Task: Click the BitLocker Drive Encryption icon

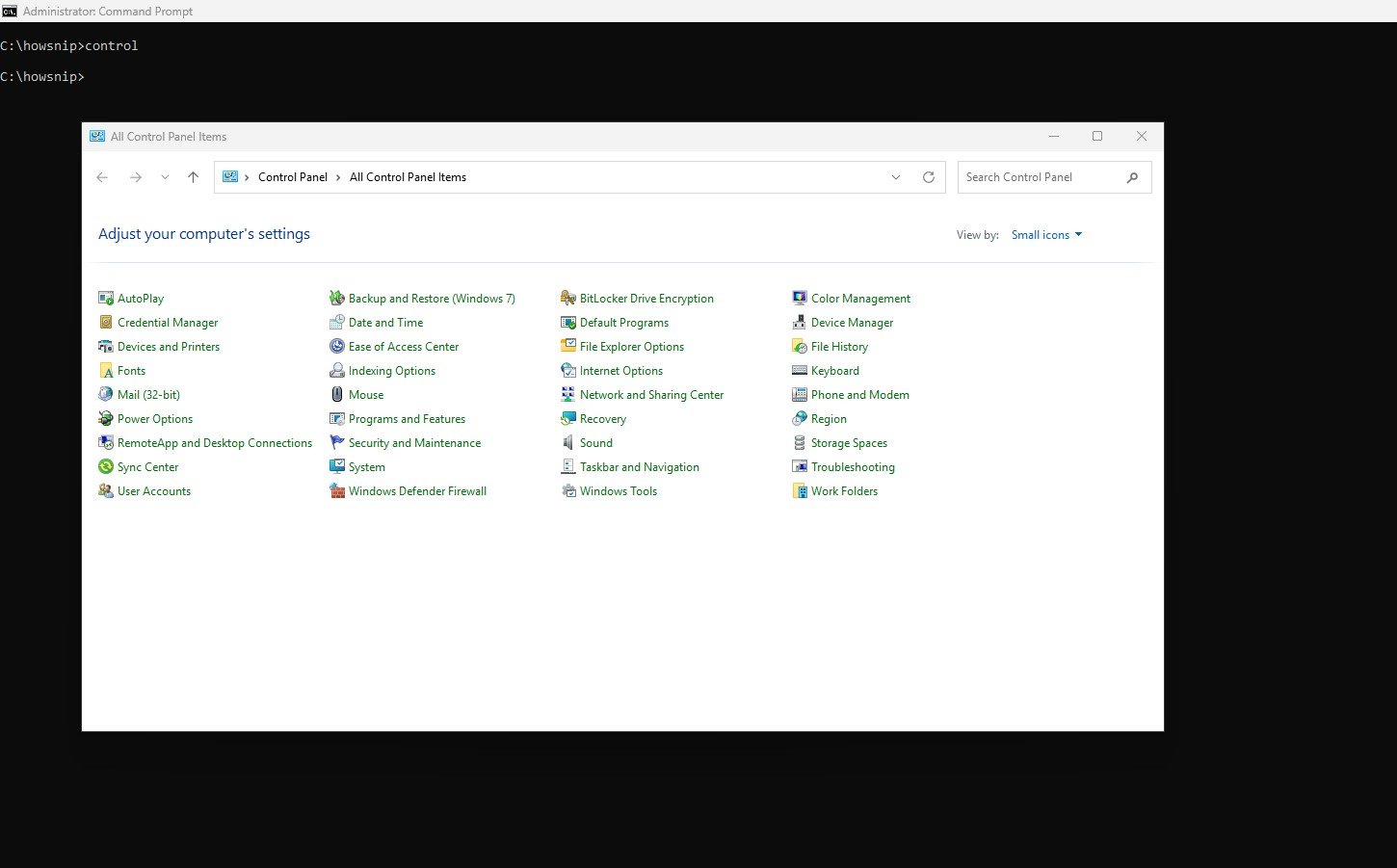Action: (568, 299)
